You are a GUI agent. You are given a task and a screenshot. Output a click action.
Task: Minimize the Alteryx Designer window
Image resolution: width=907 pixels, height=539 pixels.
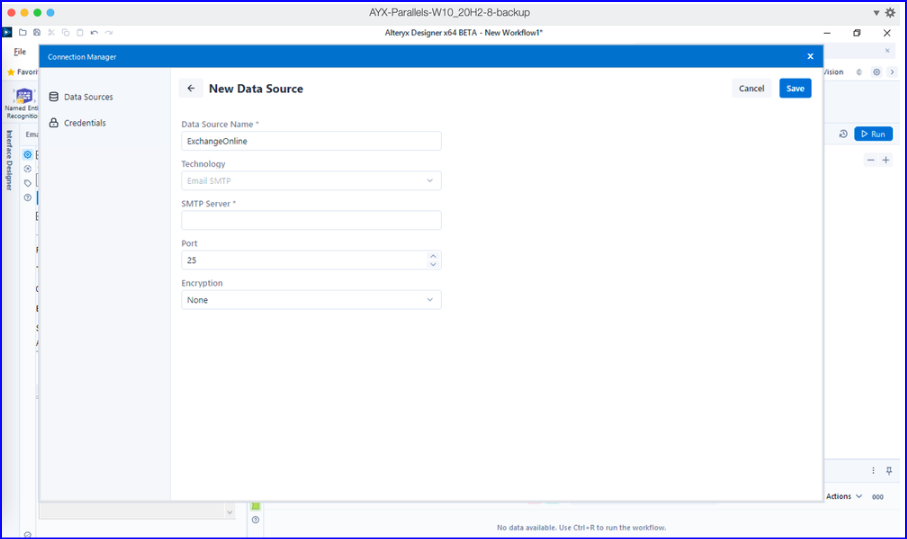[x=827, y=33]
